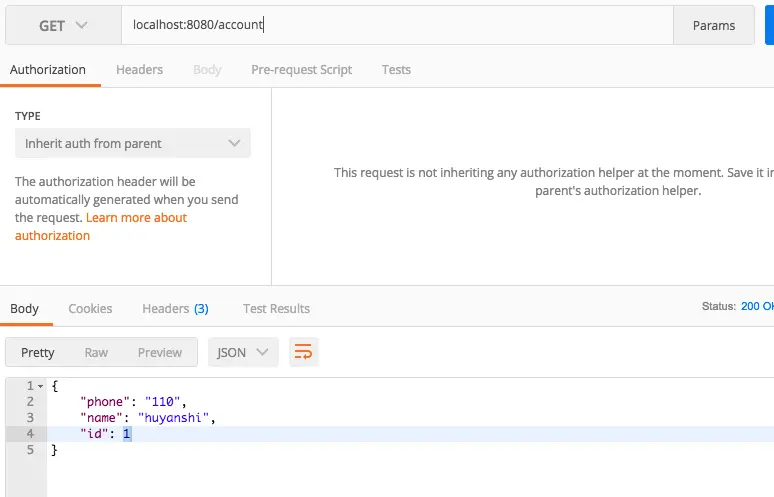The width and height of the screenshot is (774, 497).
Task: Open the request Body tab
Action: pyautogui.click(x=207, y=70)
